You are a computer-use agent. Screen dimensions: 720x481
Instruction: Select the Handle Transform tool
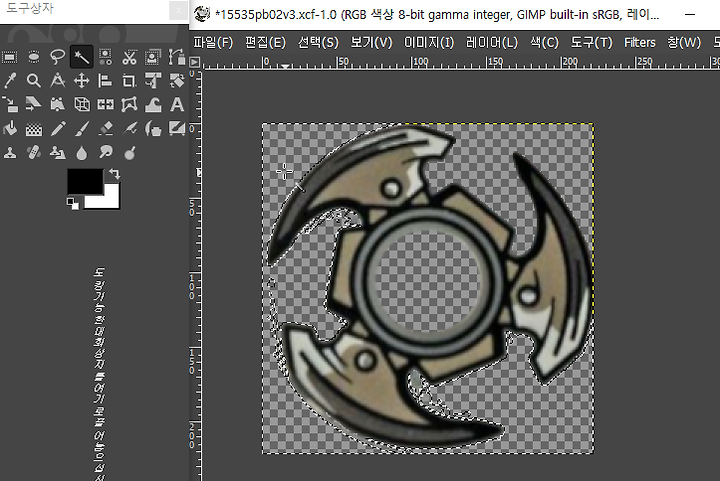click(x=57, y=105)
